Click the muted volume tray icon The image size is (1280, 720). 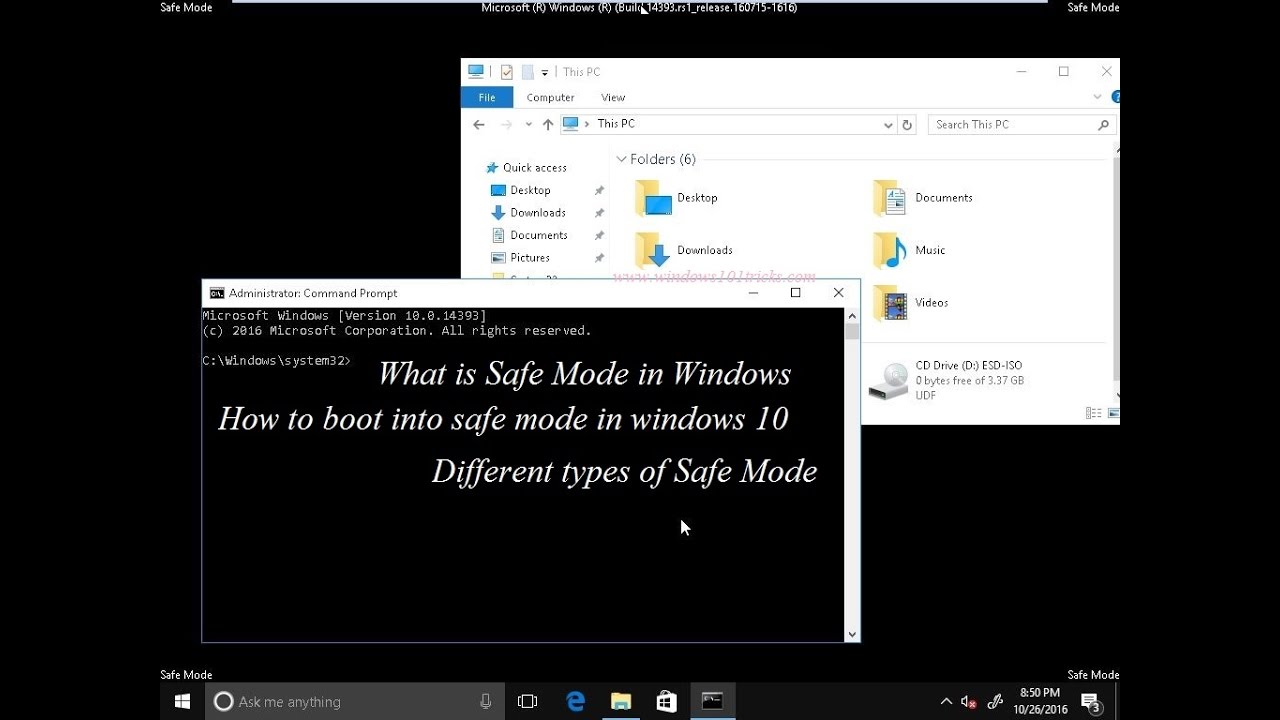point(968,702)
